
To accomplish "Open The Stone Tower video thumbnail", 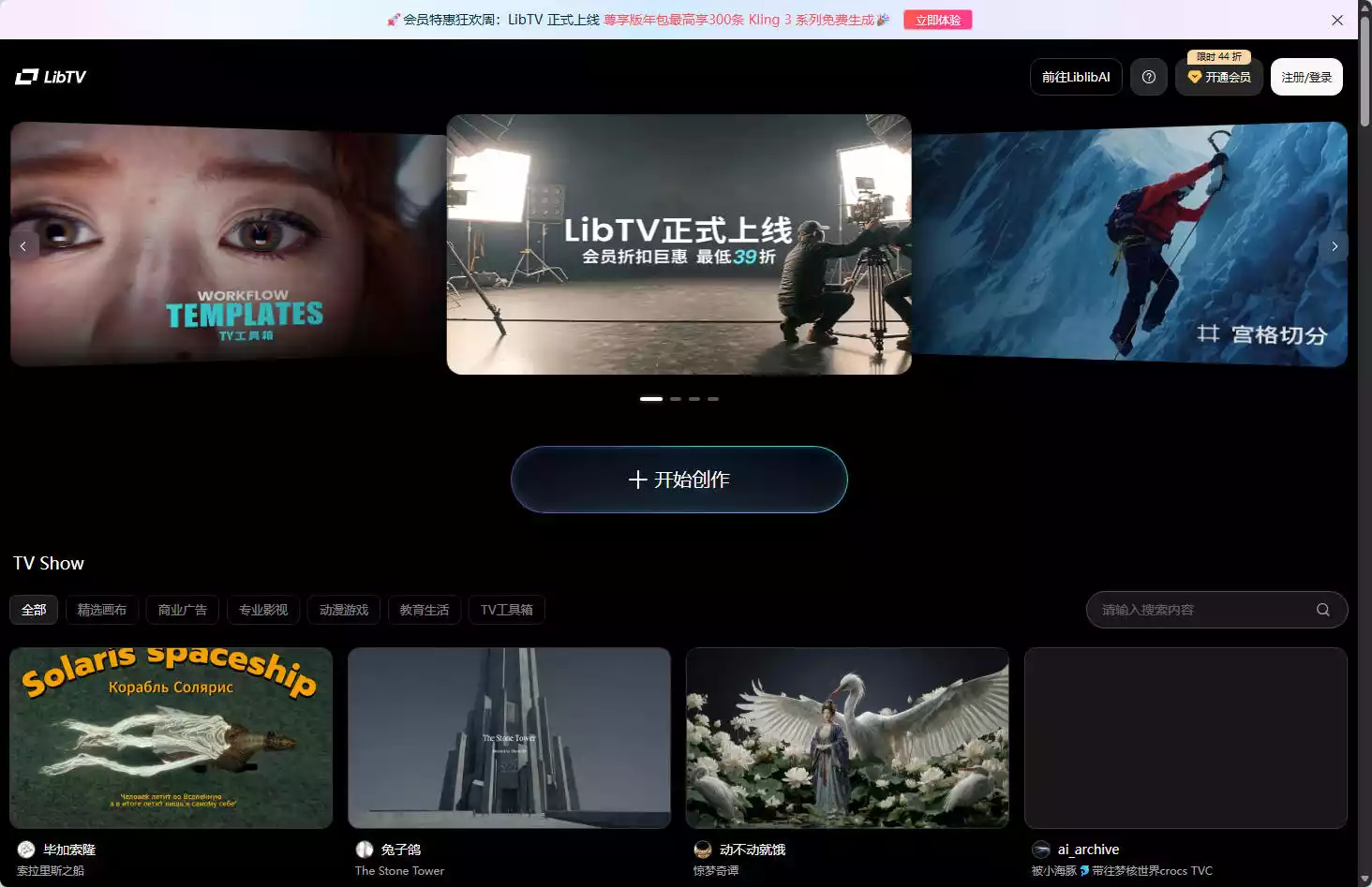I will click(x=510, y=738).
